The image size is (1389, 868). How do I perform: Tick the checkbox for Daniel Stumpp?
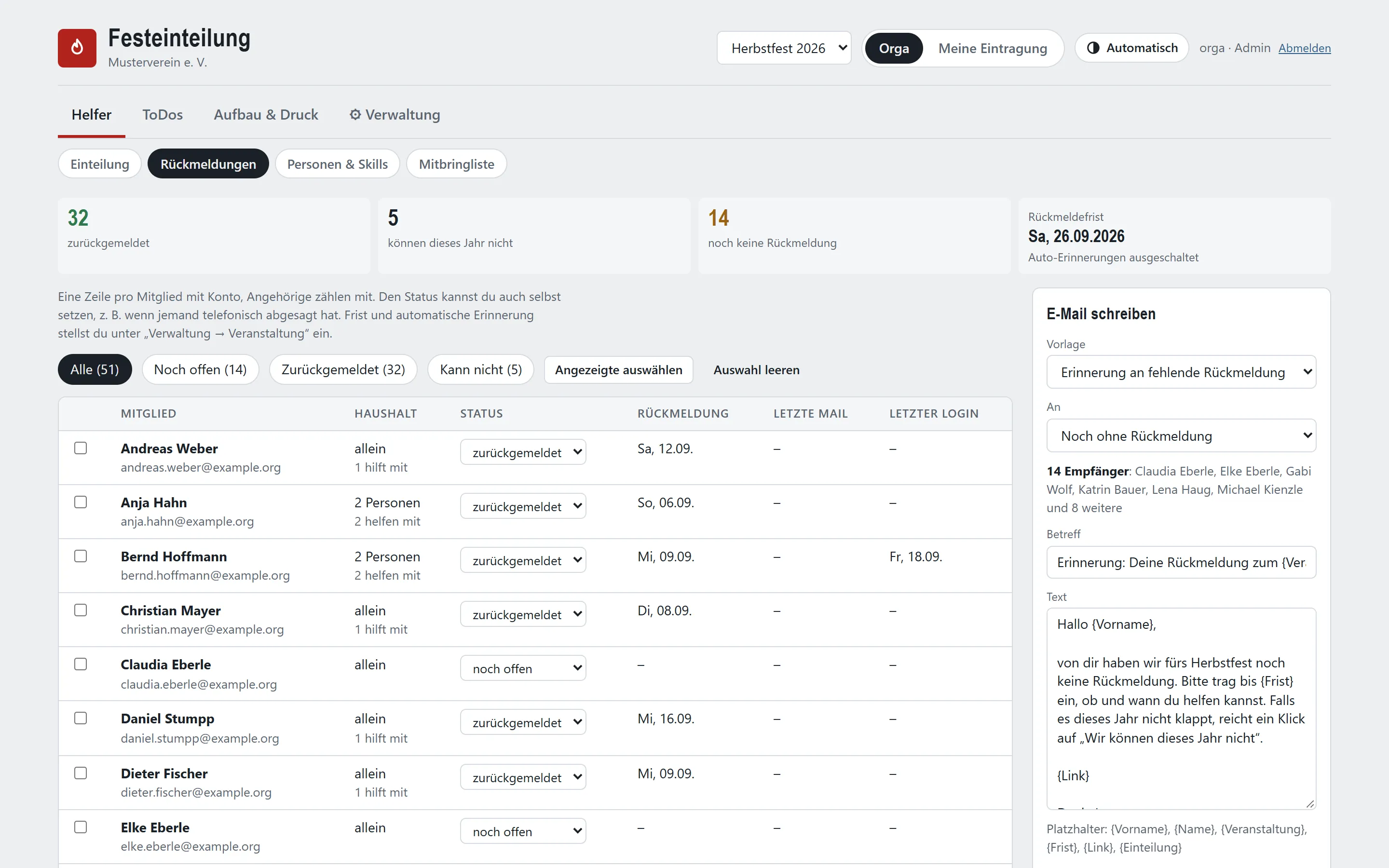coord(81,718)
